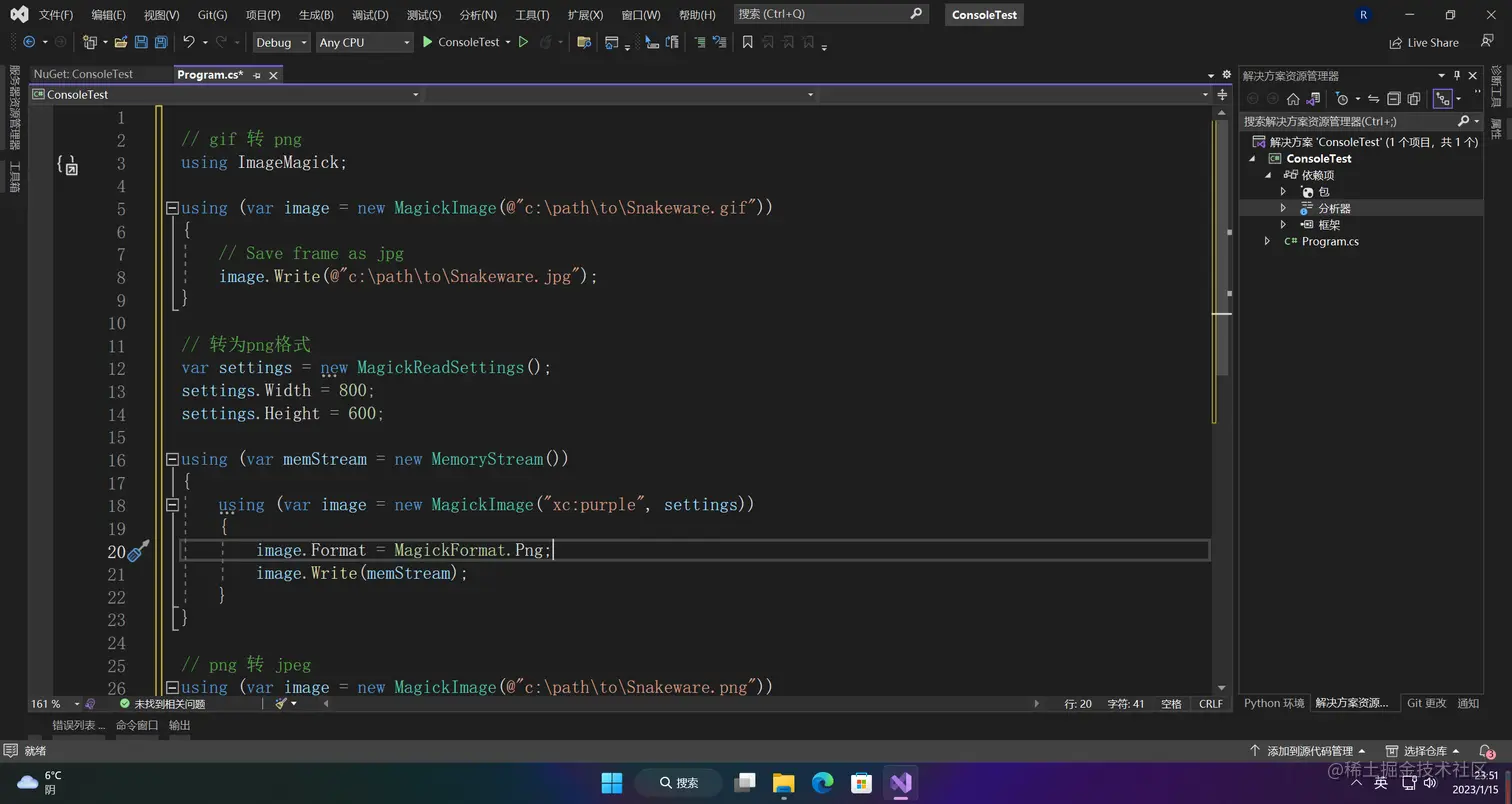This screenshot has width=1512, height=804.
Task: Collapse the using block at line 5
Action: coord(172,208)
